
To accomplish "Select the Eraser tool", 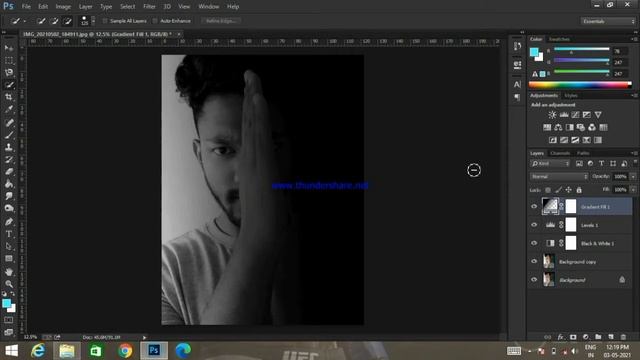I will pyautogui.click(x=9, y=172).
